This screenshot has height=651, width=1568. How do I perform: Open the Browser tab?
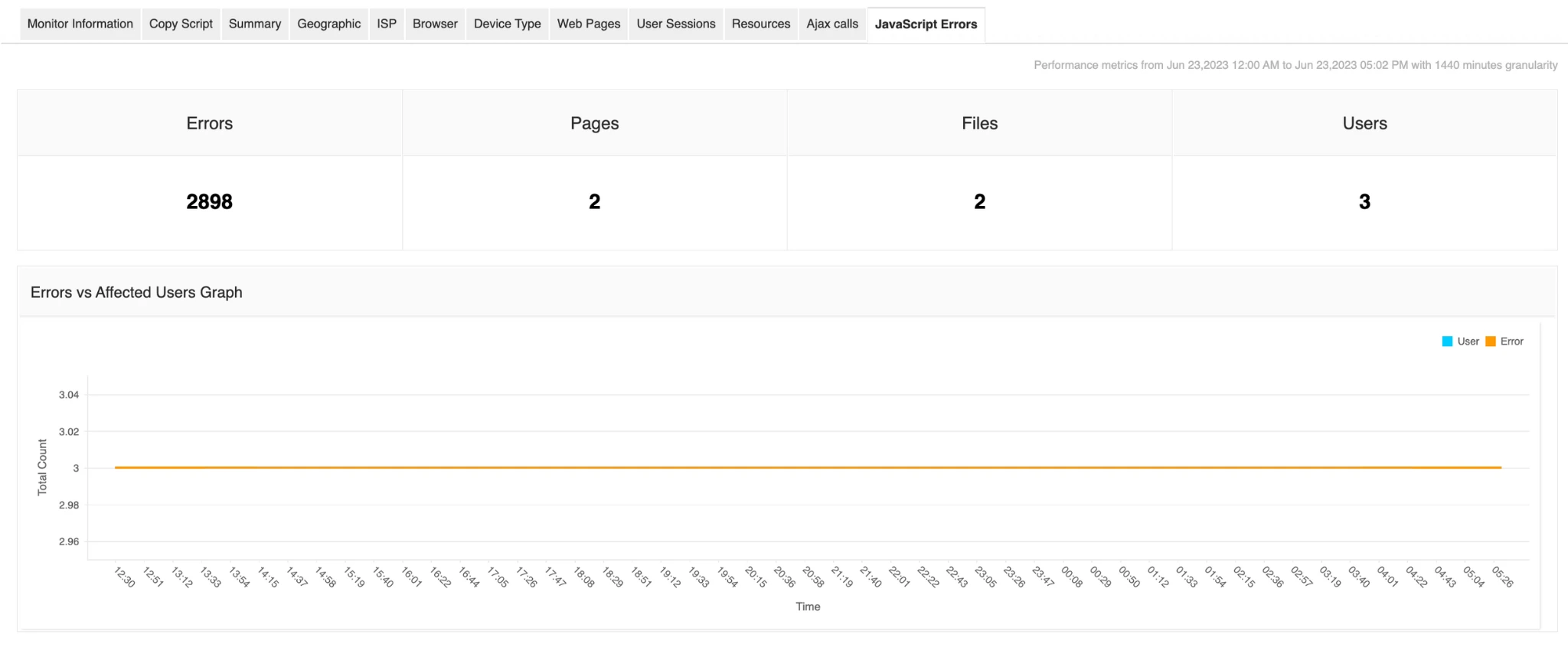pyautogui.click(x=435, y=24)
